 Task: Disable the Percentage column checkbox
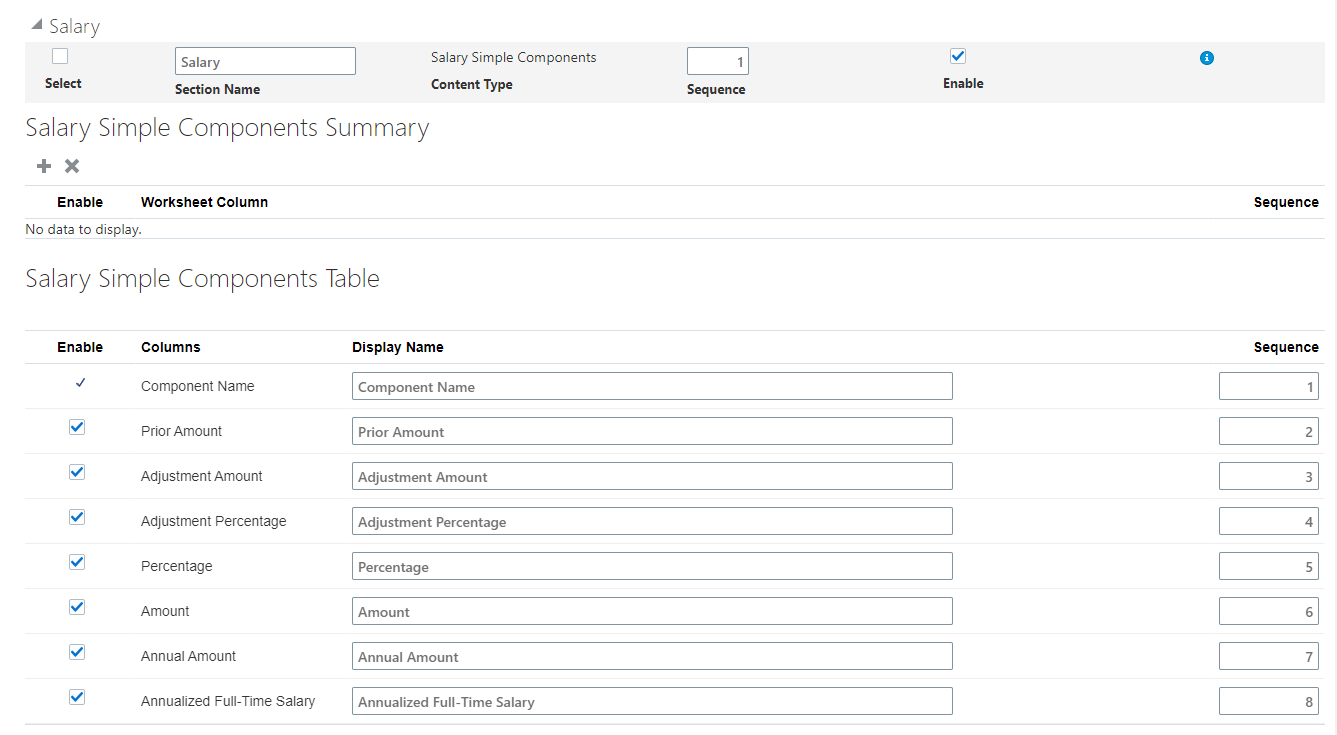pyautogui.click(x=77, y=562)
